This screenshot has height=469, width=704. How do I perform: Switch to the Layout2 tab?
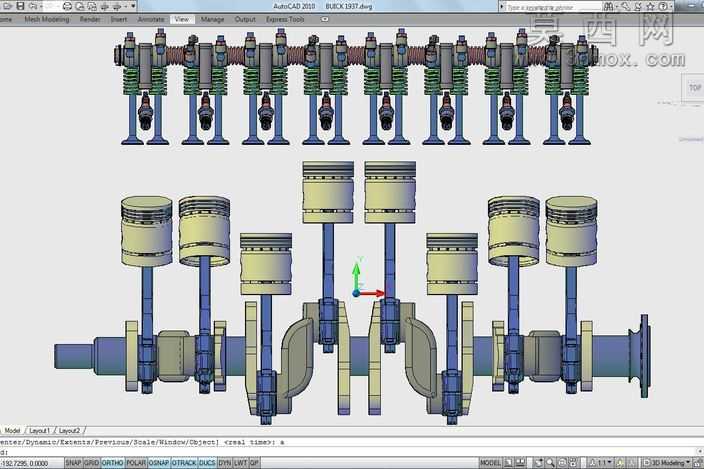point(69,430)
